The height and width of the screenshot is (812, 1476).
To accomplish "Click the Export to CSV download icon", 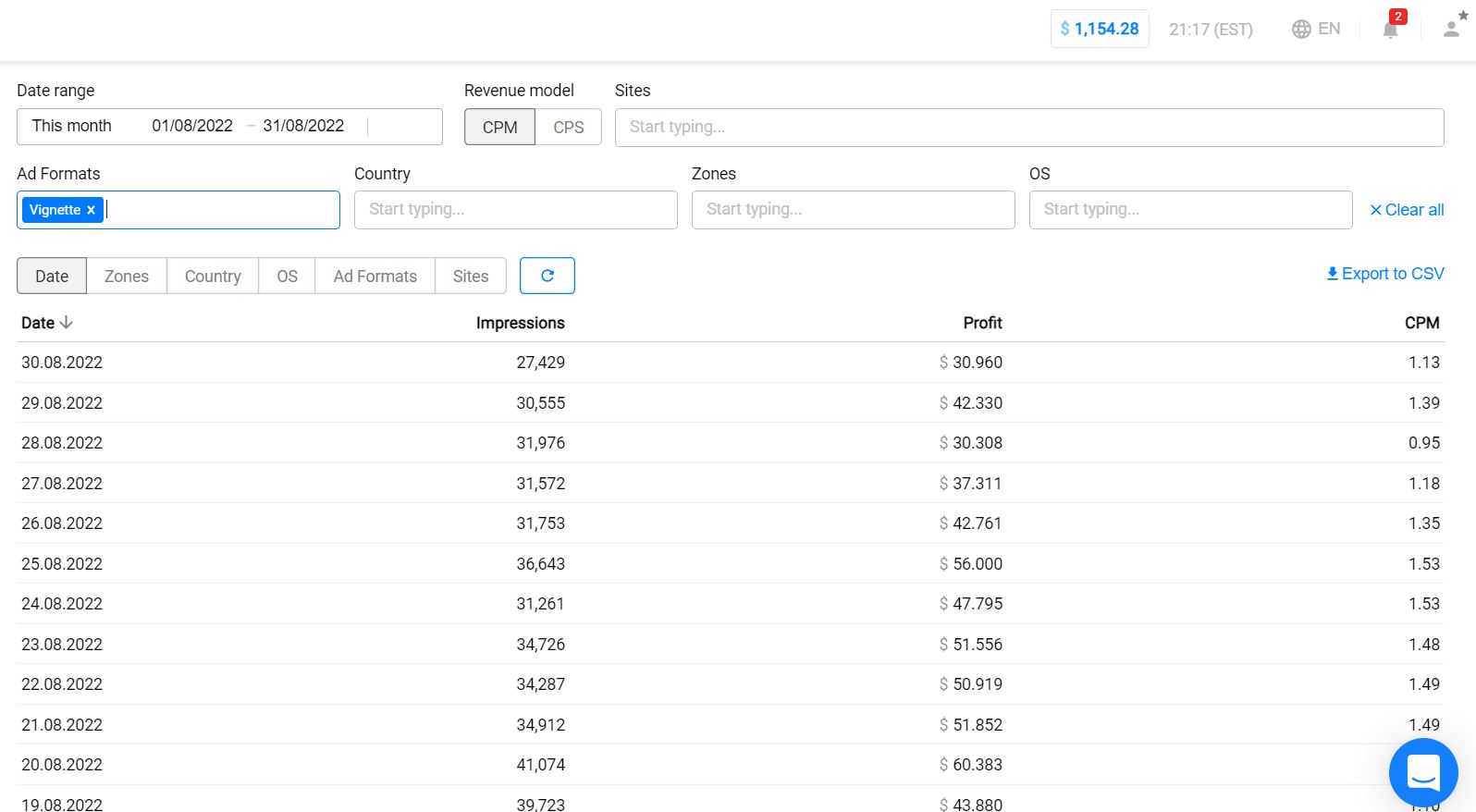I will pyautogui.click(x=1332, y=274).
